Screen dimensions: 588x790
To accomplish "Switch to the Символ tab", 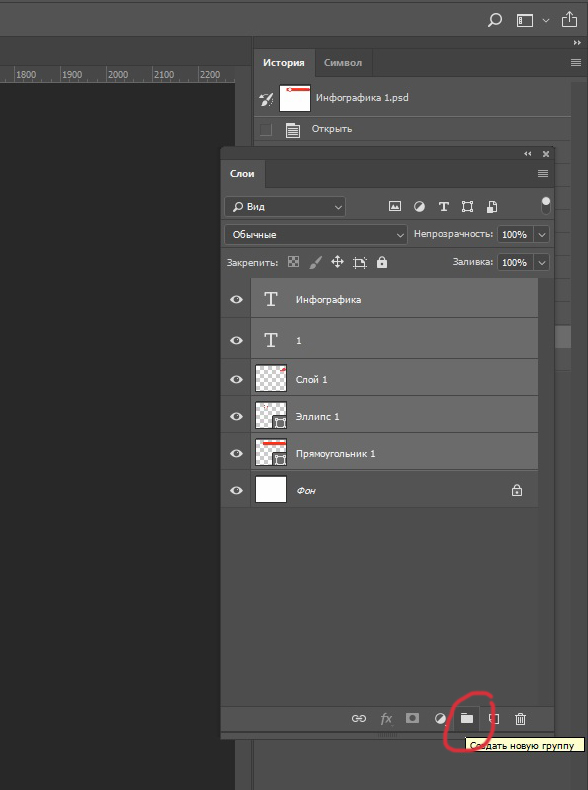I will (343, 62).
